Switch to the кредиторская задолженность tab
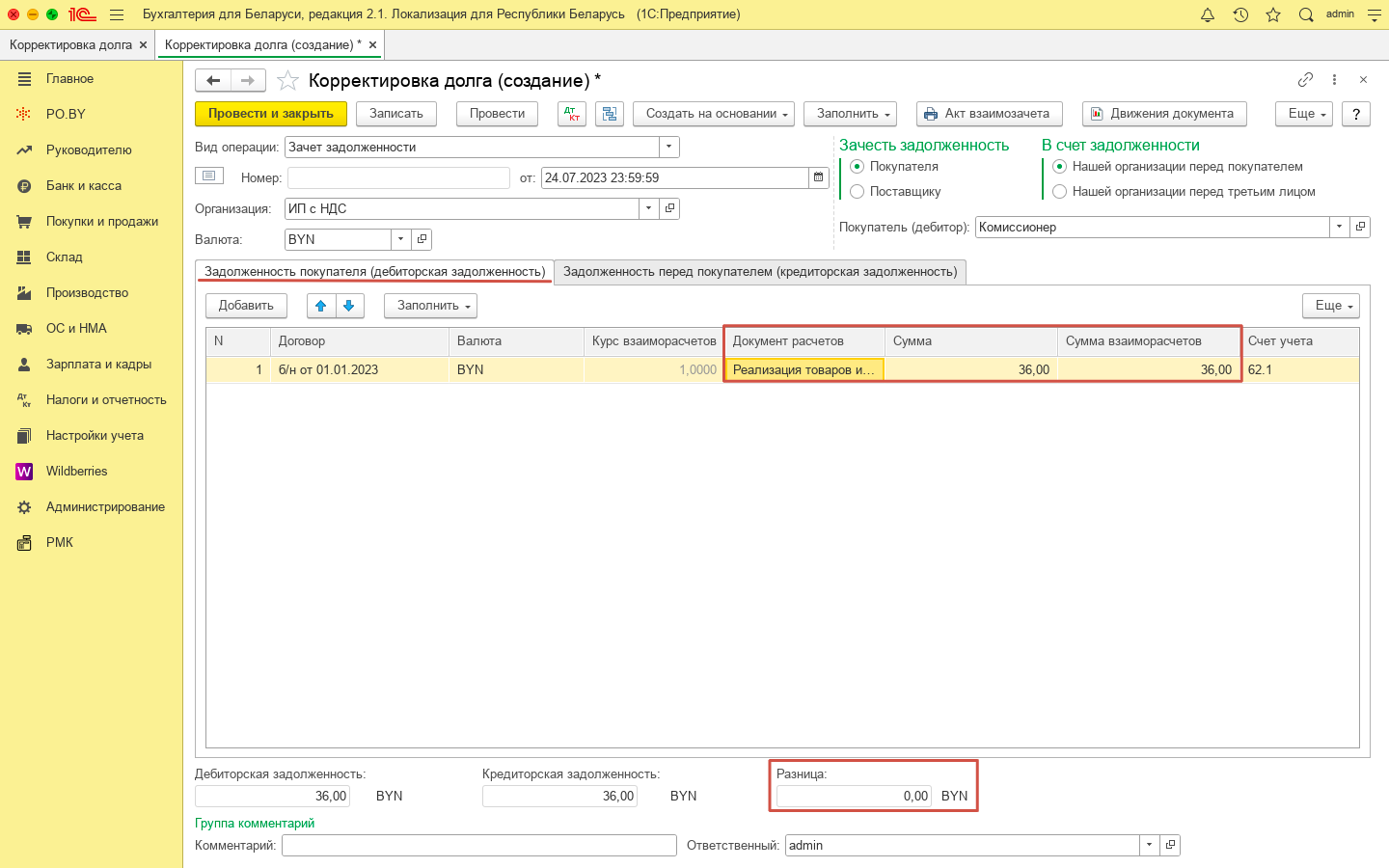 pos(760,272)
